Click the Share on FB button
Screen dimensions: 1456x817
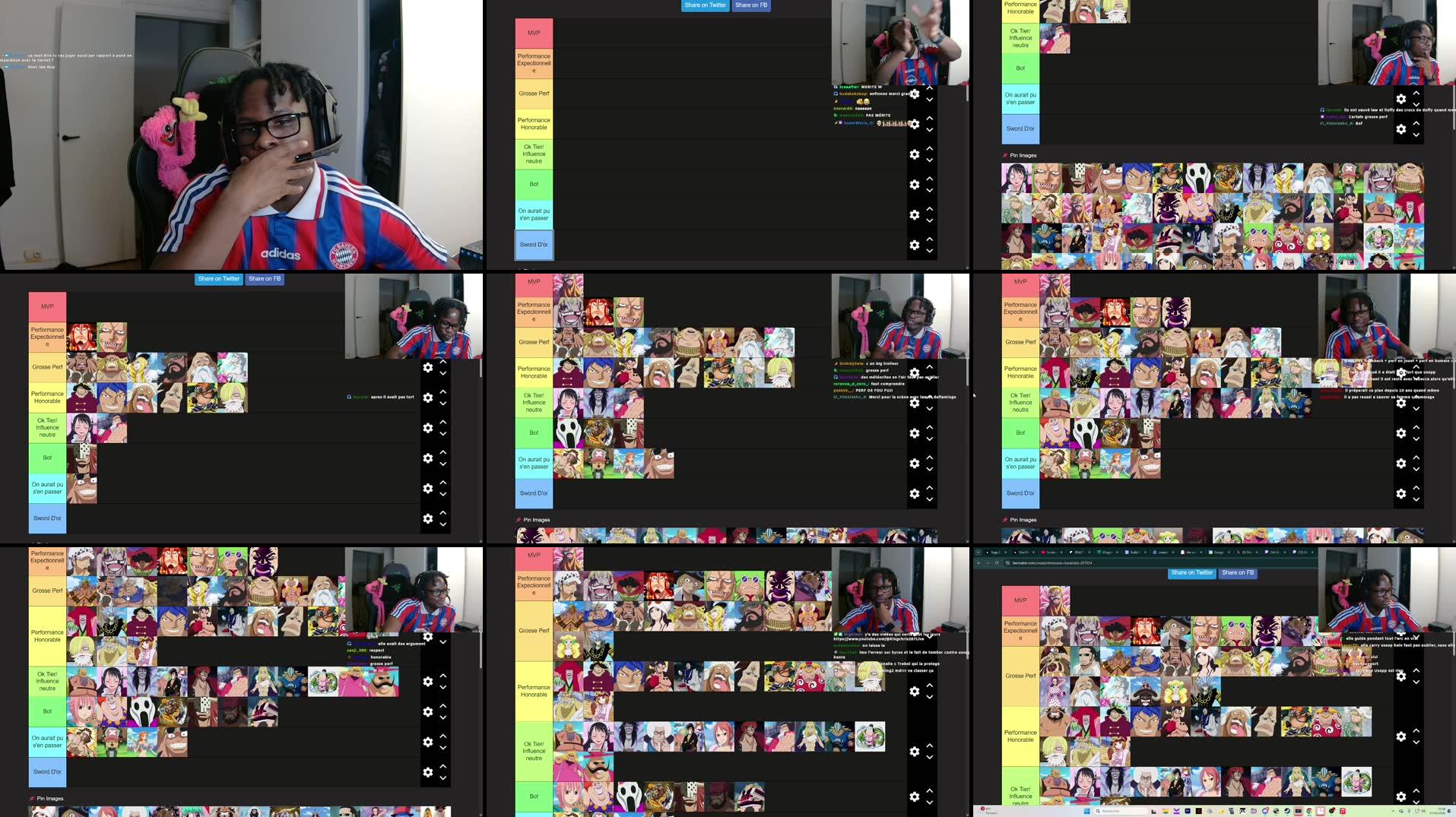(1238, 573)
